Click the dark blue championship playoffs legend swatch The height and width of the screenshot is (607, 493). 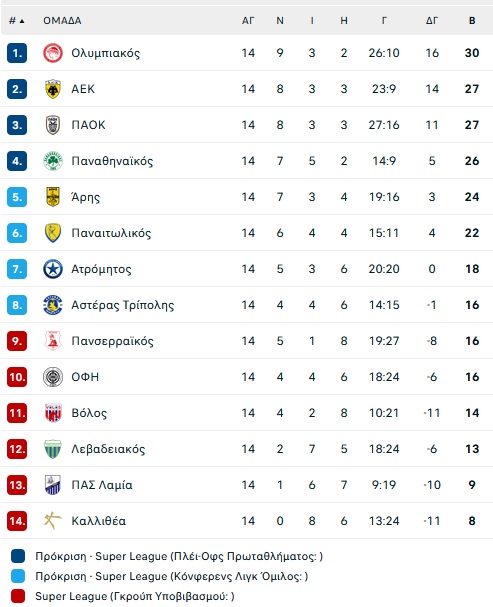(x=18, y=556)
